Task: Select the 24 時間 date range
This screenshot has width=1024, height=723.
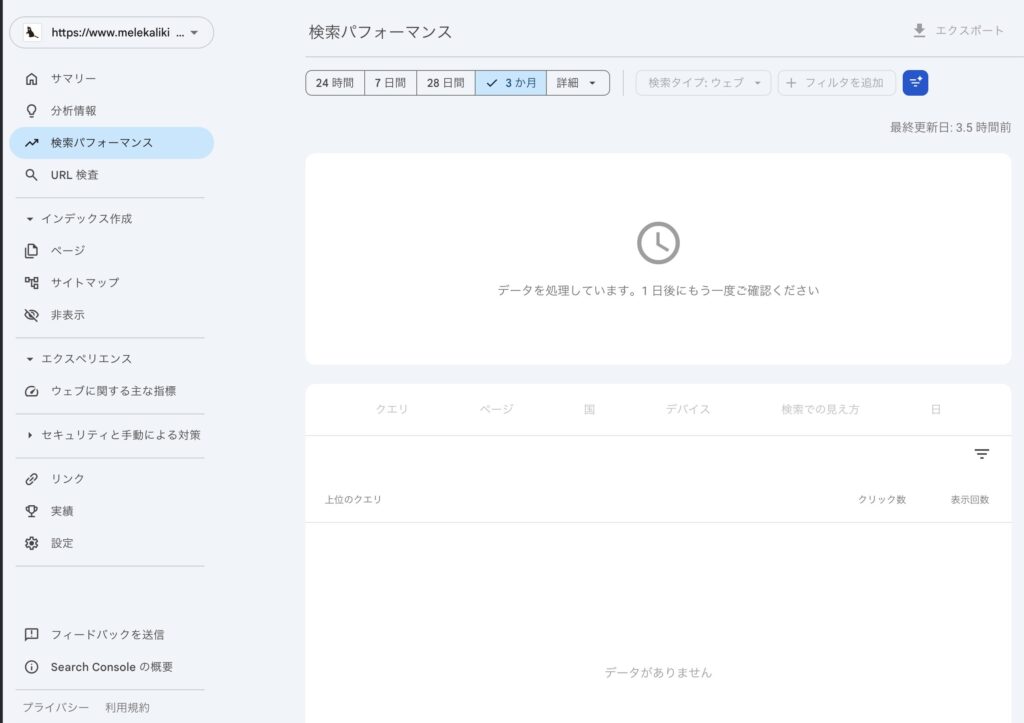Action: click(335, 83)
